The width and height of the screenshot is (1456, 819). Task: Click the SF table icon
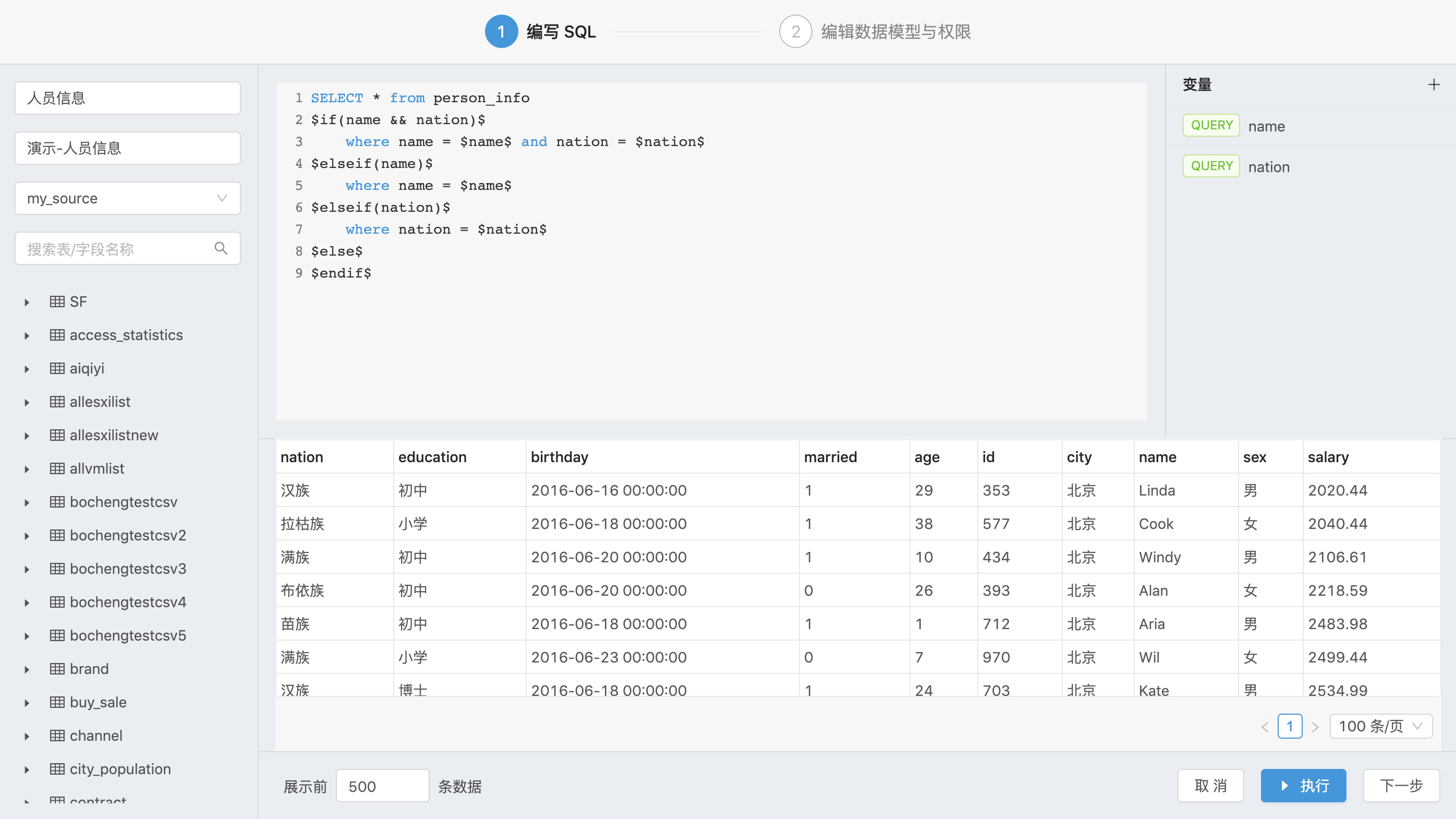pos(57,302)
